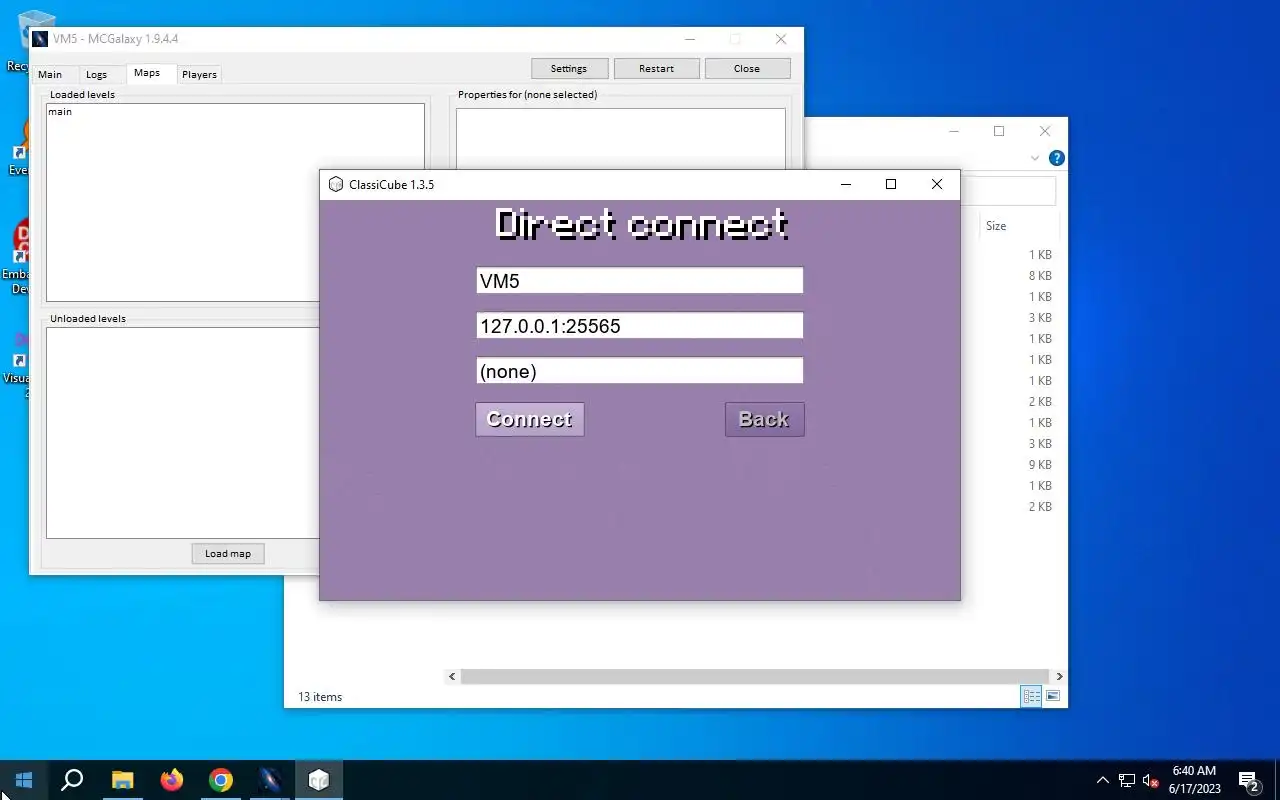Click the Close button in MCGalaxy toolbar

pos(747,68)
